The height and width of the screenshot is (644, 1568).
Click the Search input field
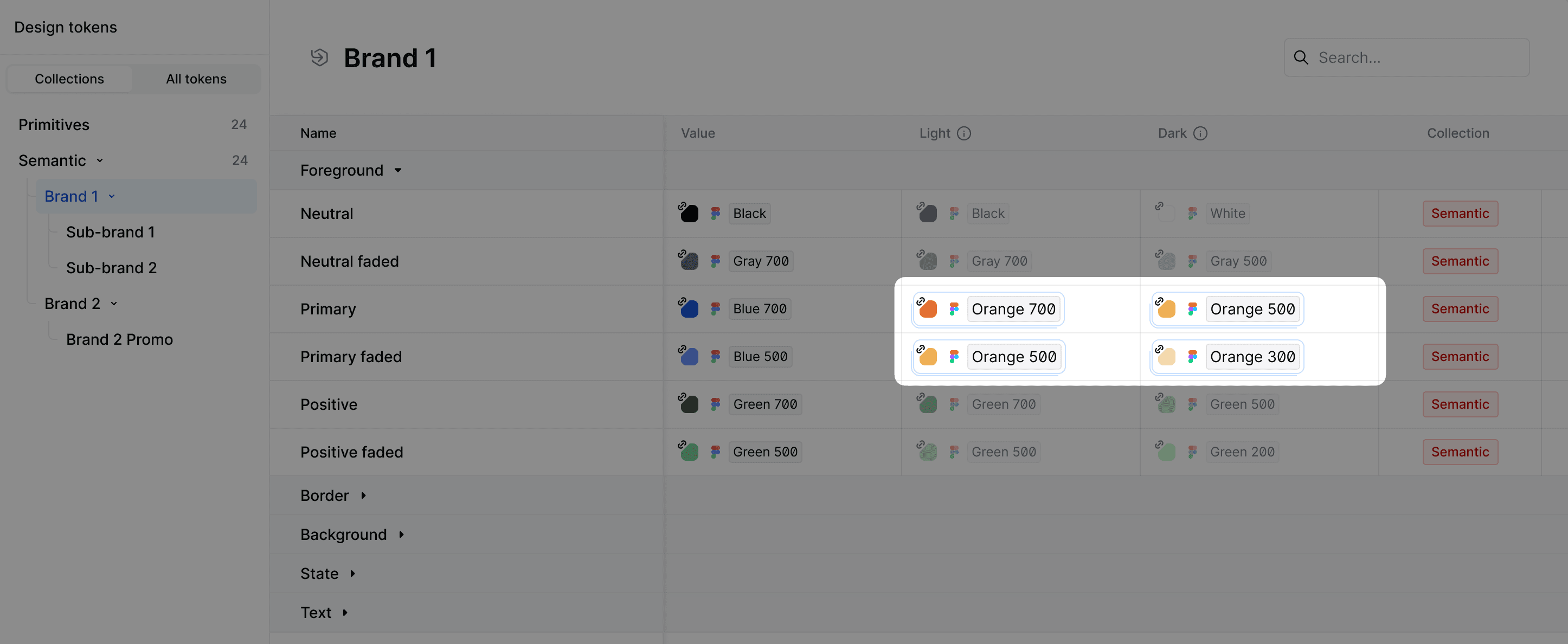1418,58
